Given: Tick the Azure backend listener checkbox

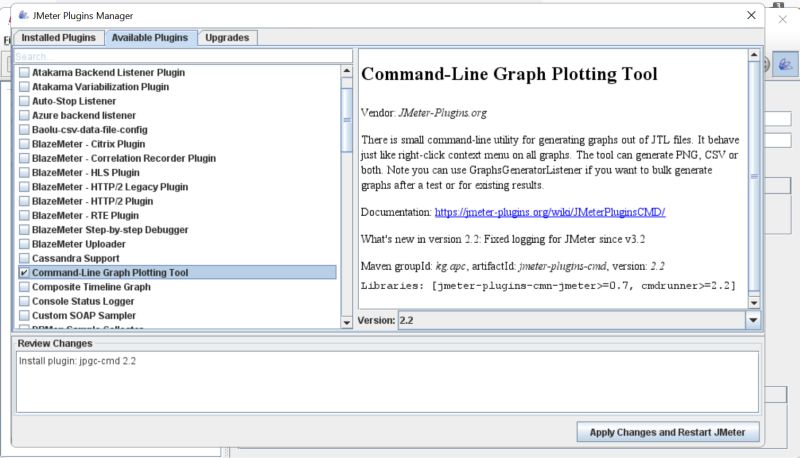Looking at the screenshot, I should (24, 115).
